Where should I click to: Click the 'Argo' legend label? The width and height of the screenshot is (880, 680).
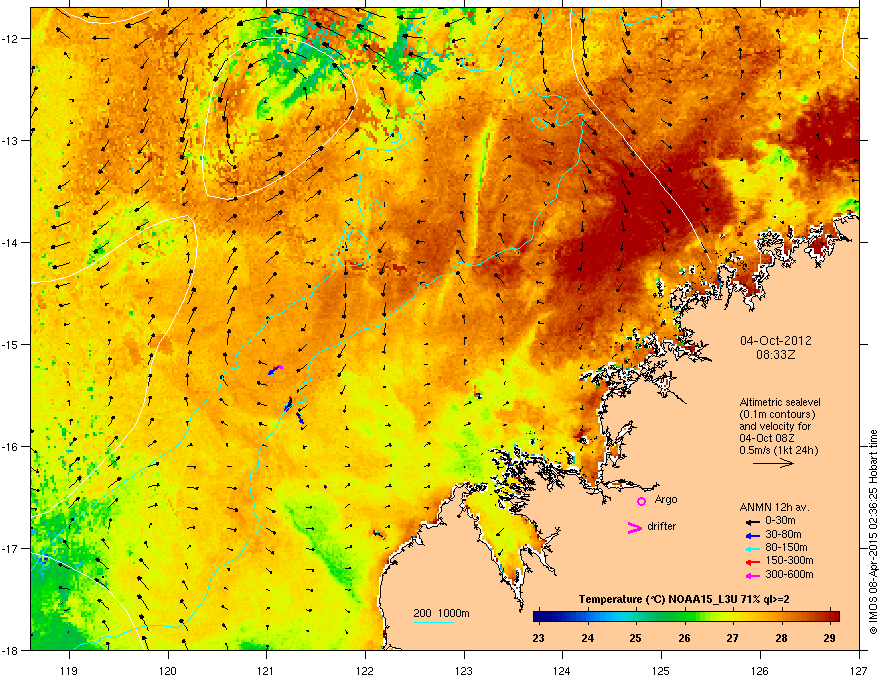666,499
